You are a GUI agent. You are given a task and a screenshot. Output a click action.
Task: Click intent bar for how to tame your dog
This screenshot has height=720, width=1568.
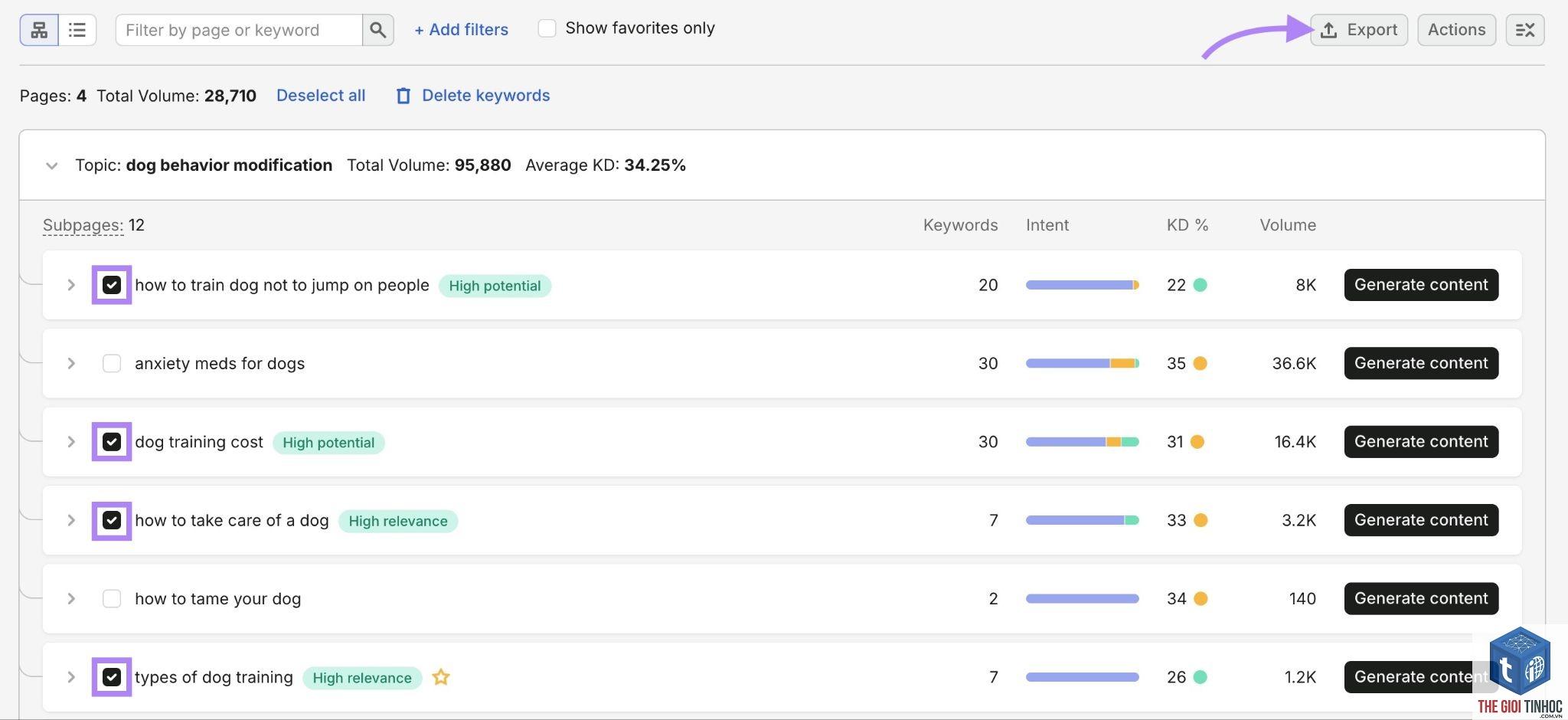[1083, 599]
